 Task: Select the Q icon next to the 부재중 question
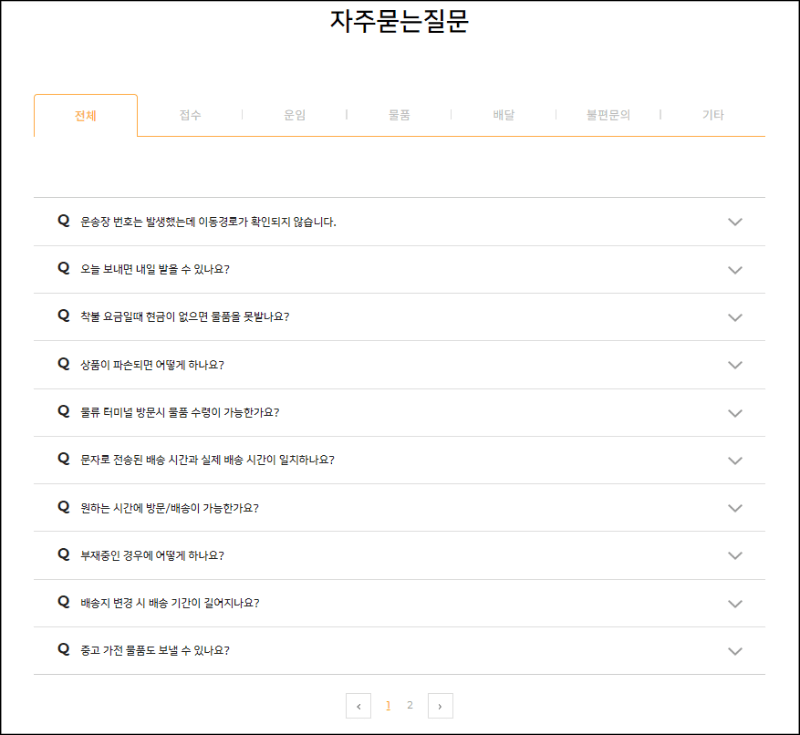click(x=62, y=556)
